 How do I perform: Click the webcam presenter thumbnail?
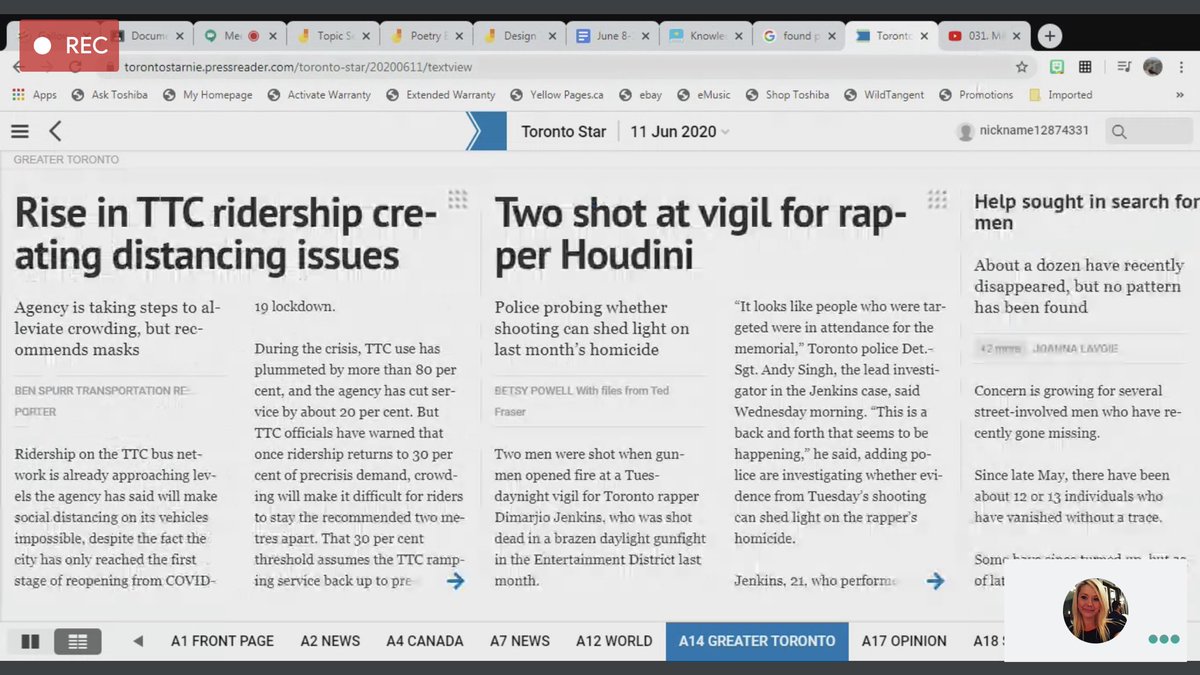coord(1095,610)
